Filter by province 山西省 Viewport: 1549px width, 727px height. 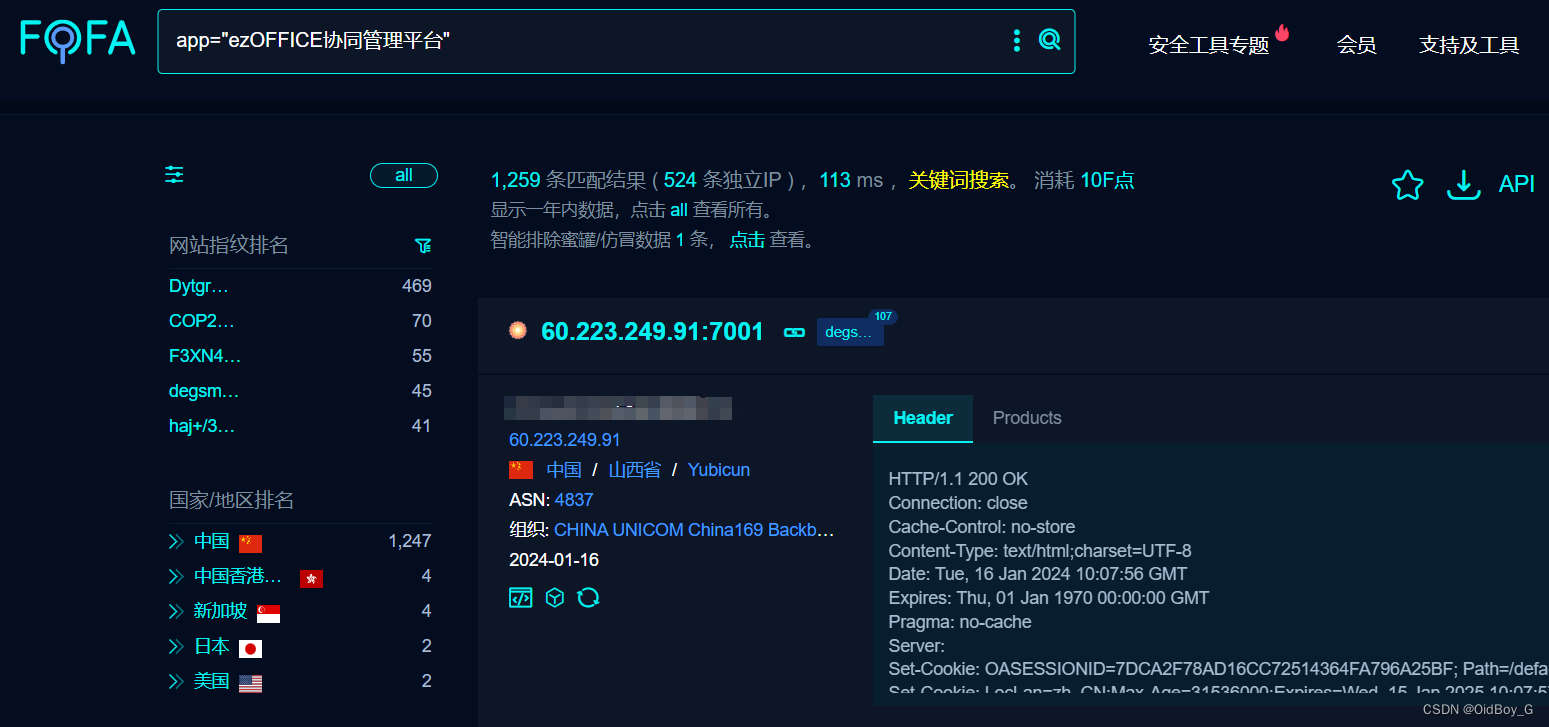pos(635,470)
